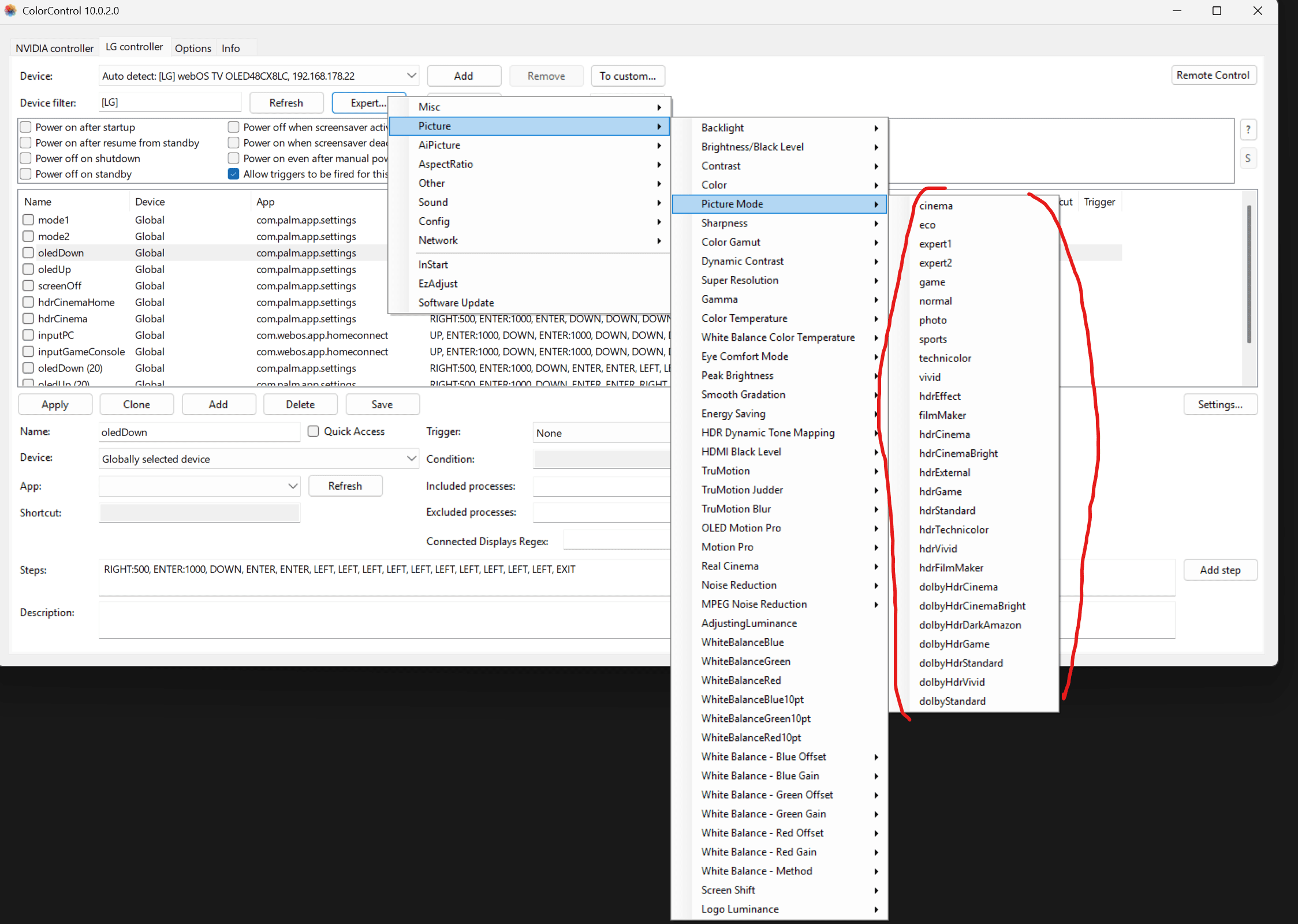1298x924 pixels.
Task: Expand the Color Gamut submenu
Action: pos(779,242)
